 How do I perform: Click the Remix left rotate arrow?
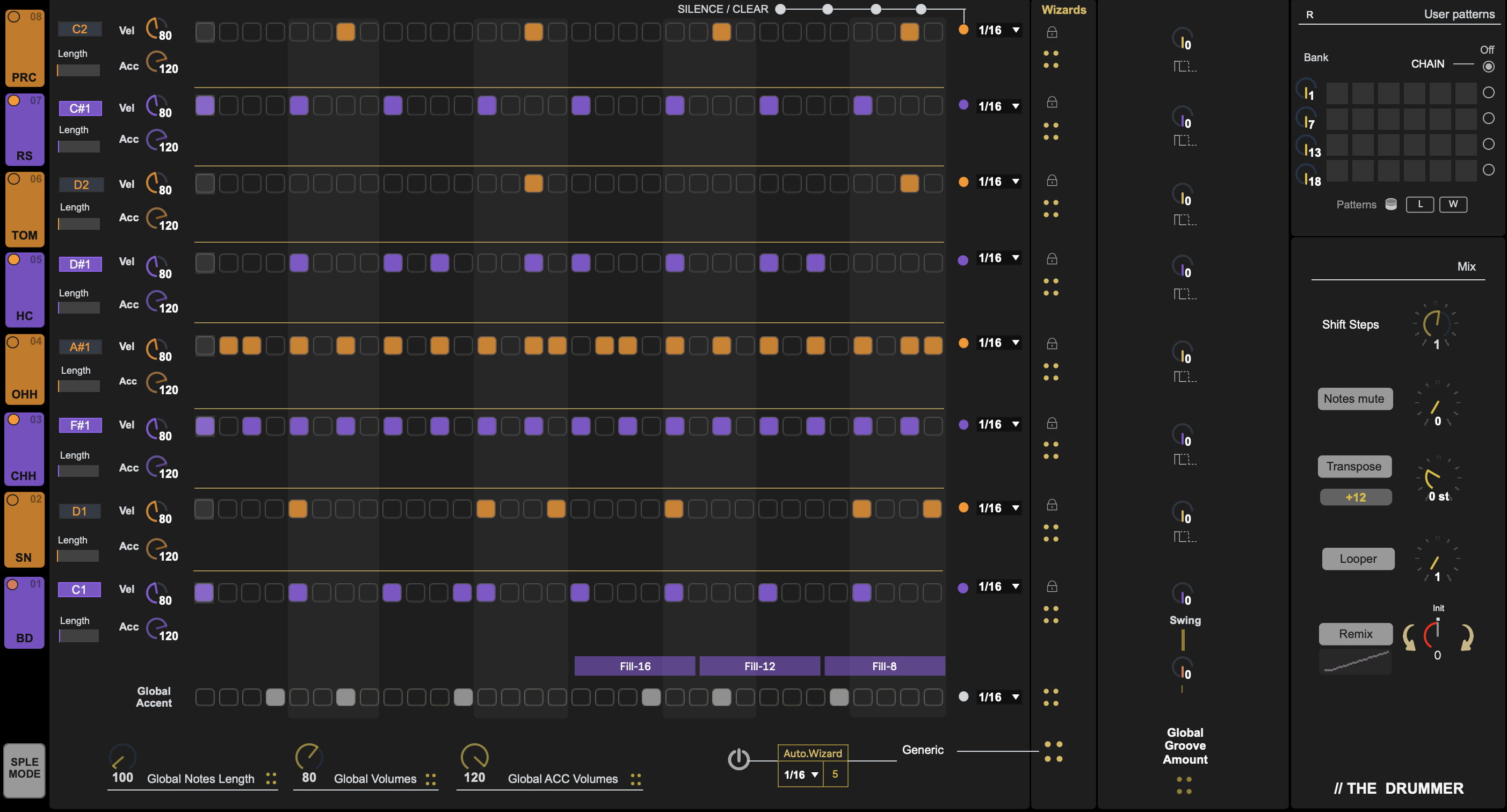pyautogui.click(x=1410, y=637)
